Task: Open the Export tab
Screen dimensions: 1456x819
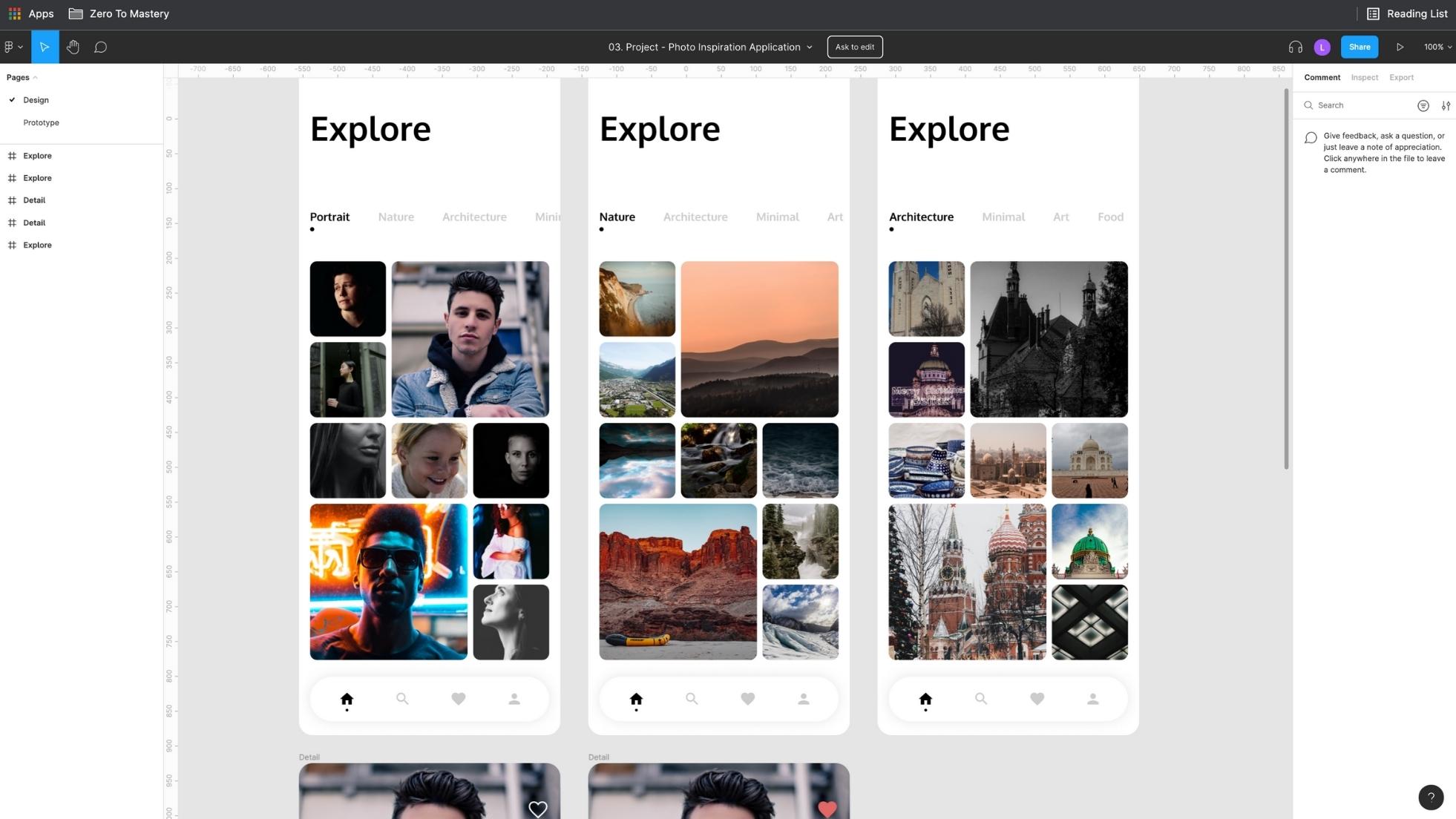Action: (1401, 77)
